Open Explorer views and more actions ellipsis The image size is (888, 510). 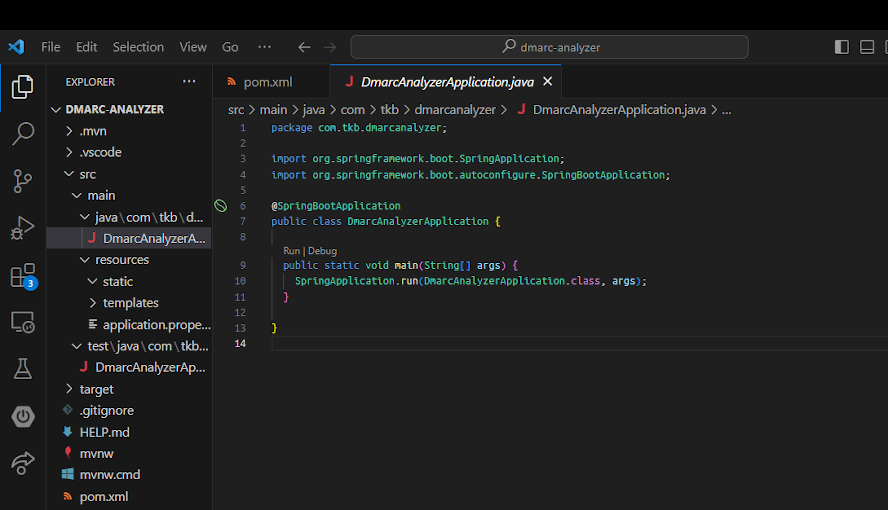pos(189,82)
